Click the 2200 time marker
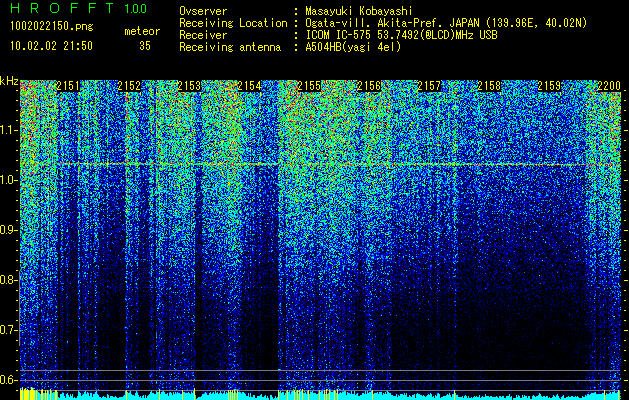 (609, 86)
